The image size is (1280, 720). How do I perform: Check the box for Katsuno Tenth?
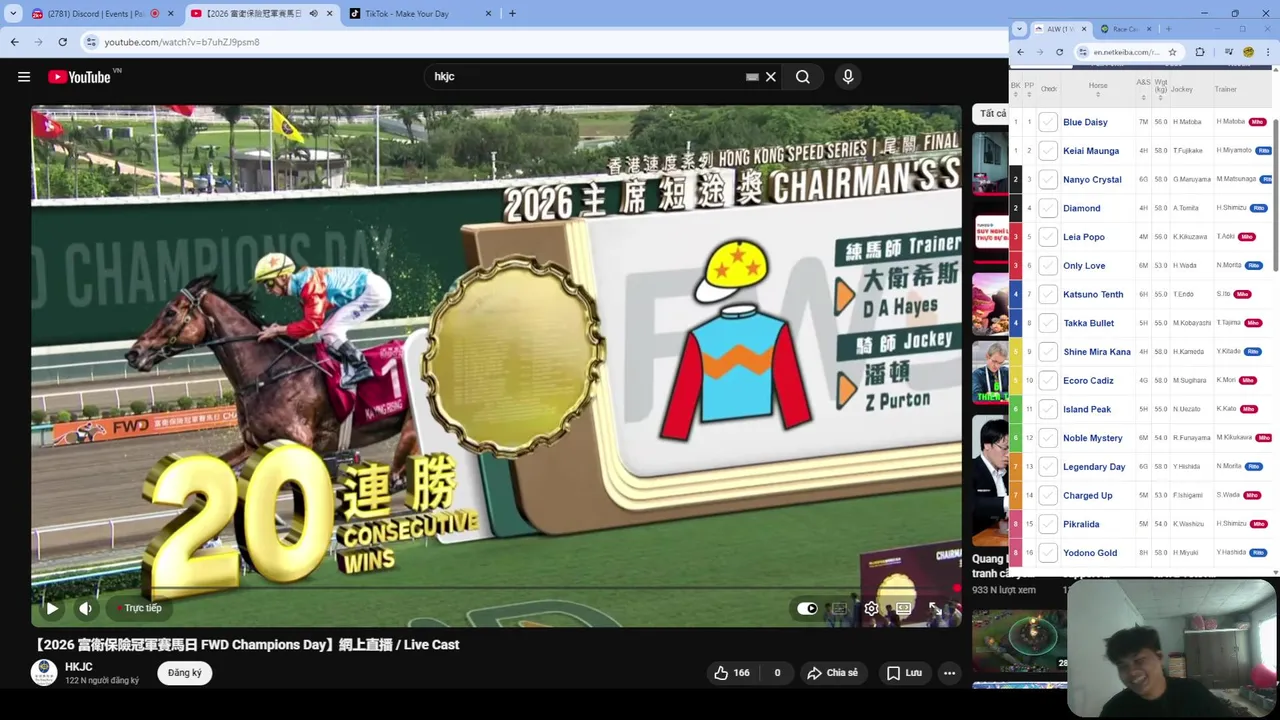tap(1048, 294)
